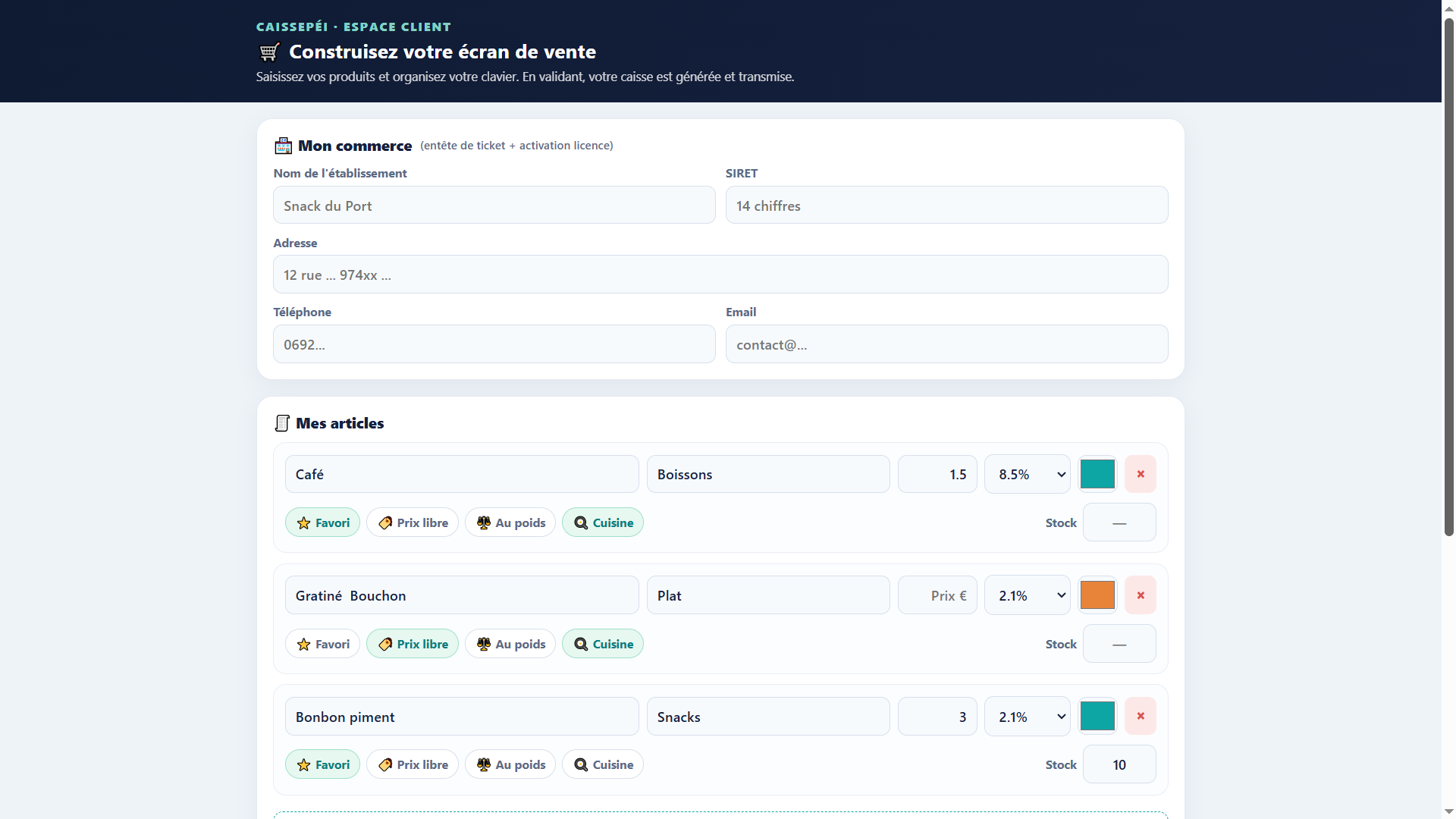The image size is (1456, 819).
Task: Click the Stock field for Café
Action: pyautogui.click(x=1119, y=522)
